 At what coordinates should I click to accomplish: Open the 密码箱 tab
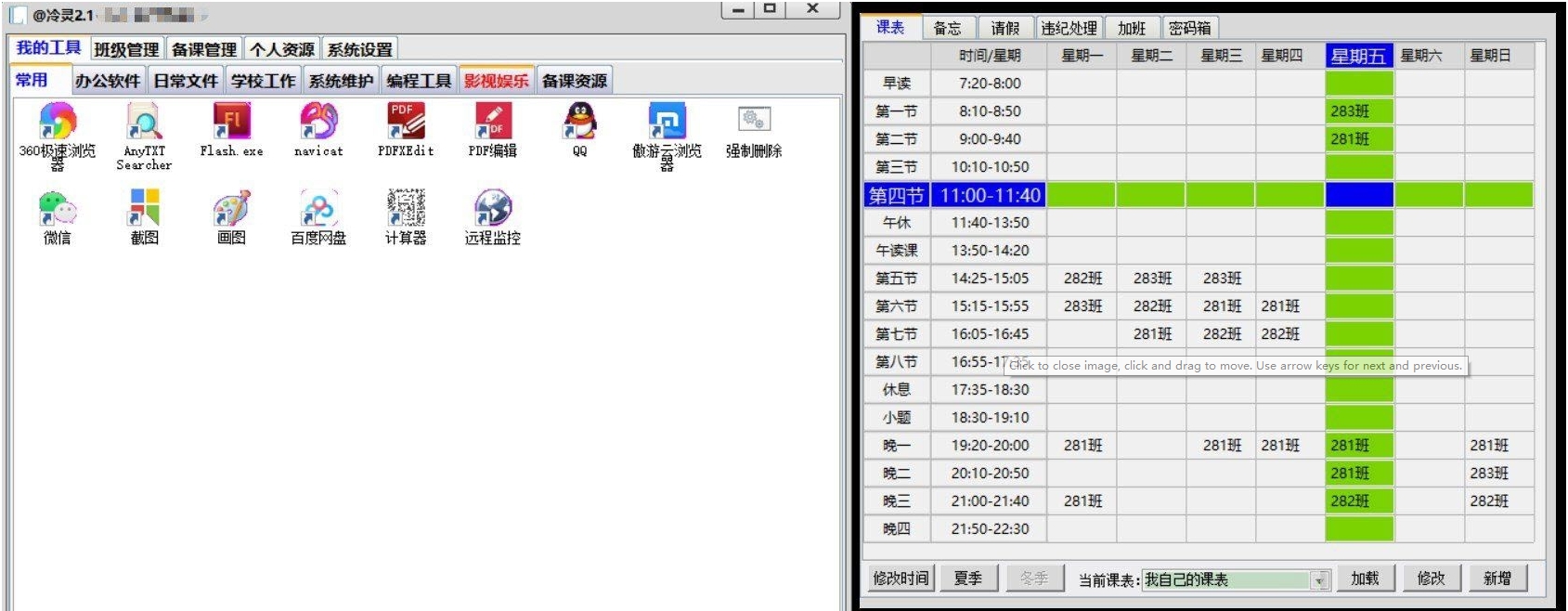1190,29
